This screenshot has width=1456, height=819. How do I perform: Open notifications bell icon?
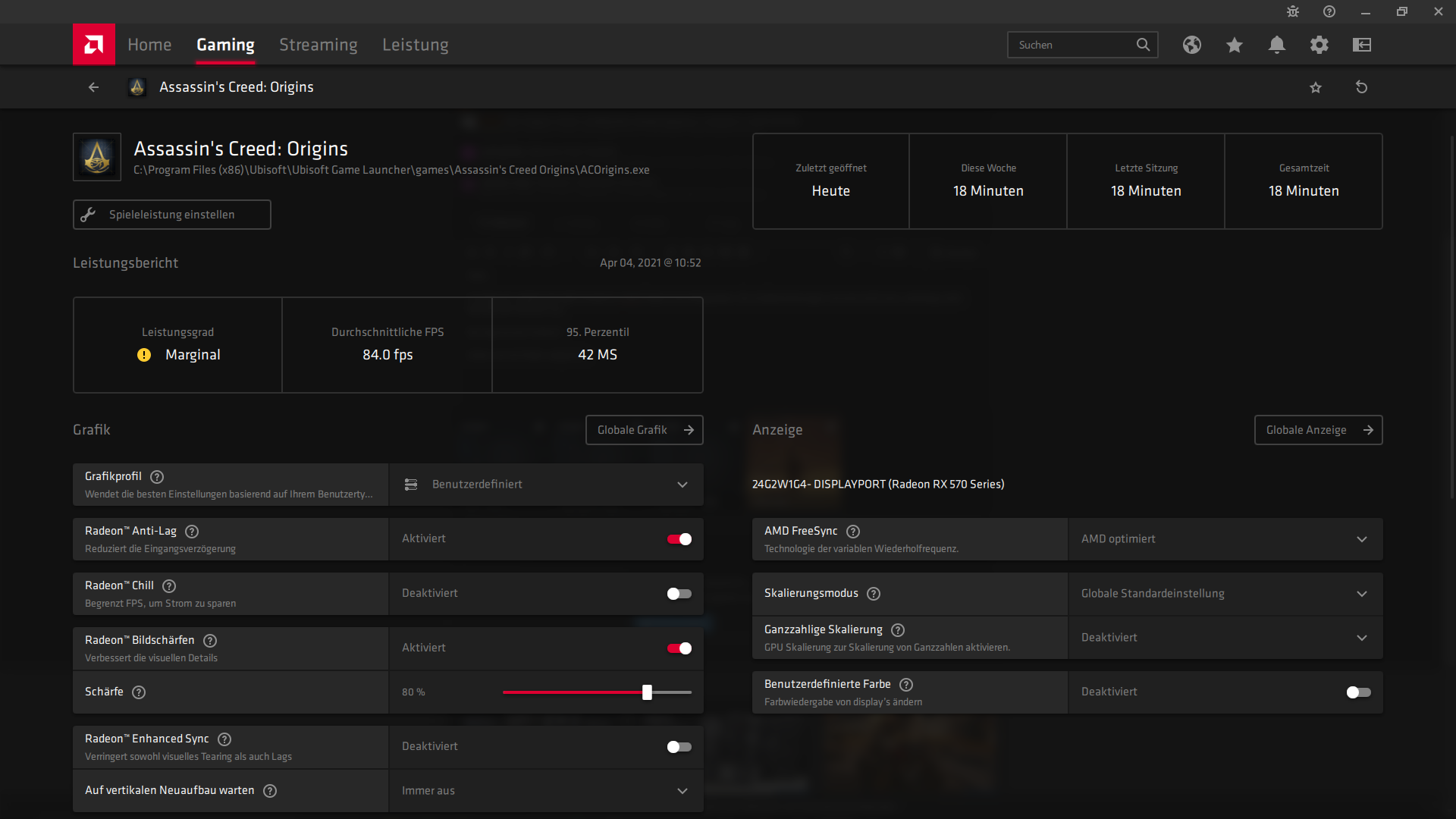point(1276,45)
